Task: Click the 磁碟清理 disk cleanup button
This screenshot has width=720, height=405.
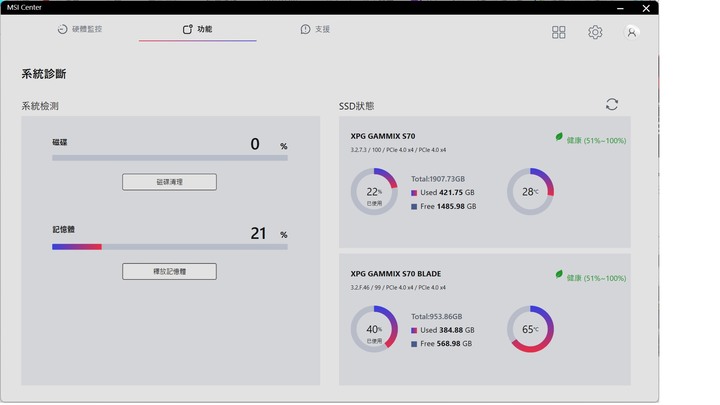Action: point(169,182)
